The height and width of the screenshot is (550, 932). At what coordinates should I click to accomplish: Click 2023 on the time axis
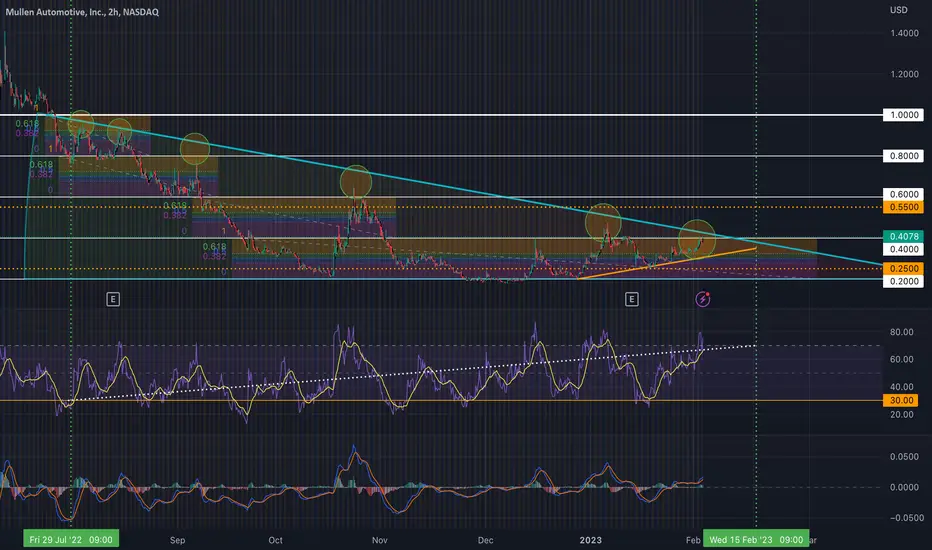tap(590, 540)
